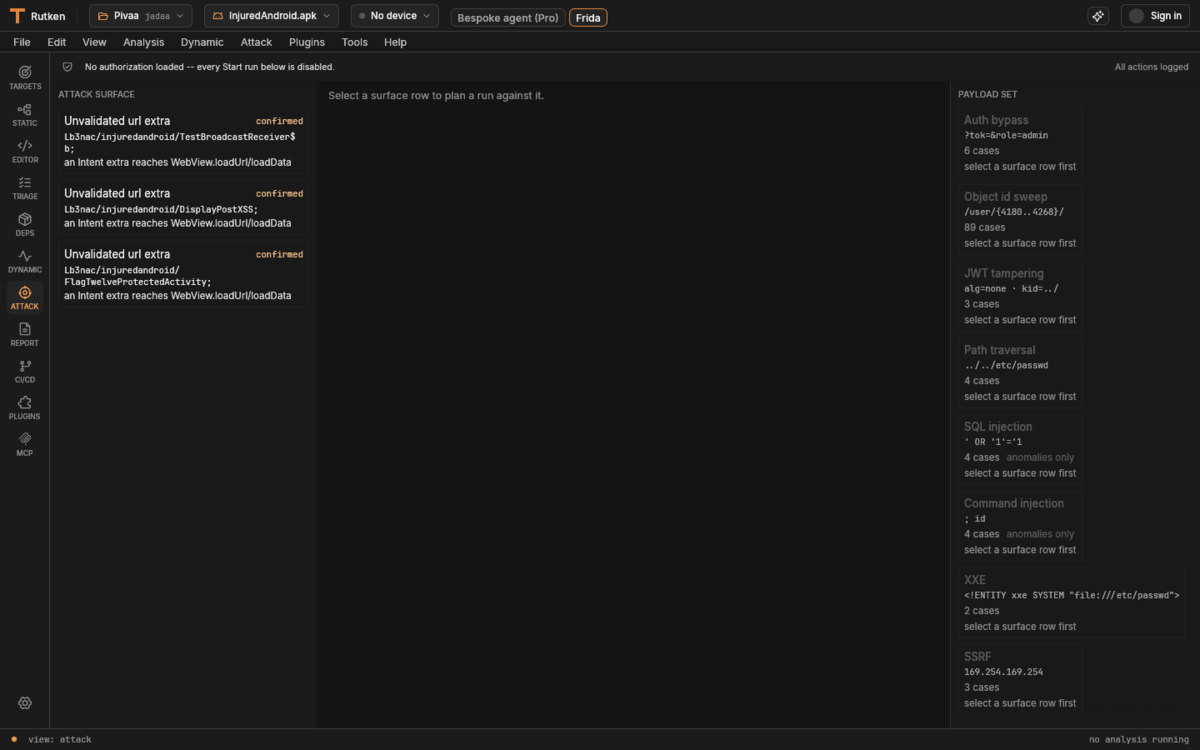Open the View menu
1200x750 pixels.
click(94, 42)
